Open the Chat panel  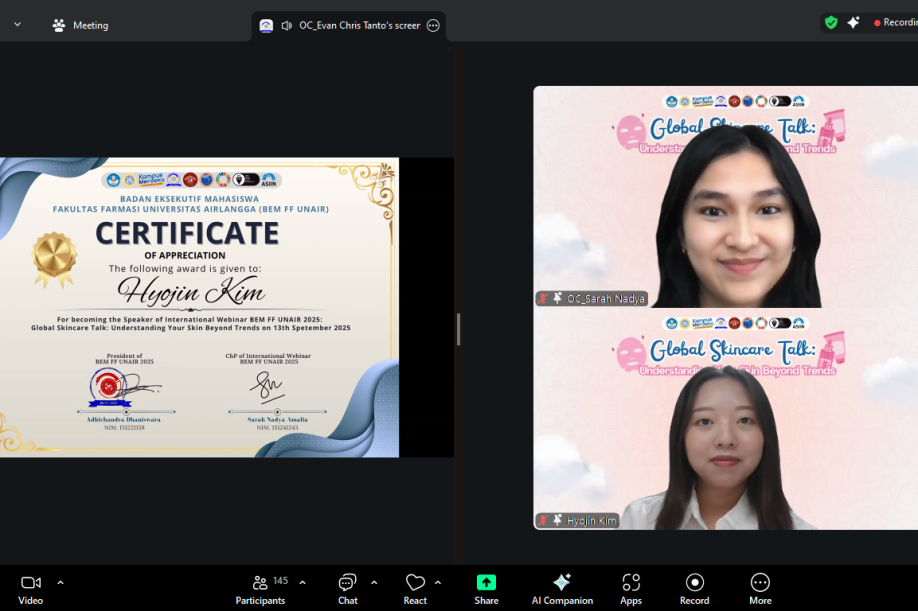pyautogui.click(x=348, y=589)
